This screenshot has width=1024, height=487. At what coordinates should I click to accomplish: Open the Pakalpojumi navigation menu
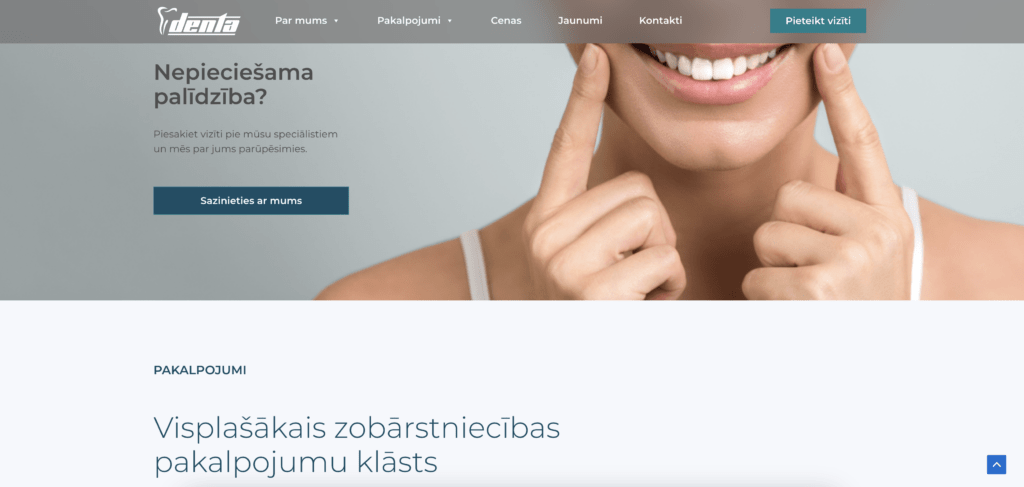[409, 21]
